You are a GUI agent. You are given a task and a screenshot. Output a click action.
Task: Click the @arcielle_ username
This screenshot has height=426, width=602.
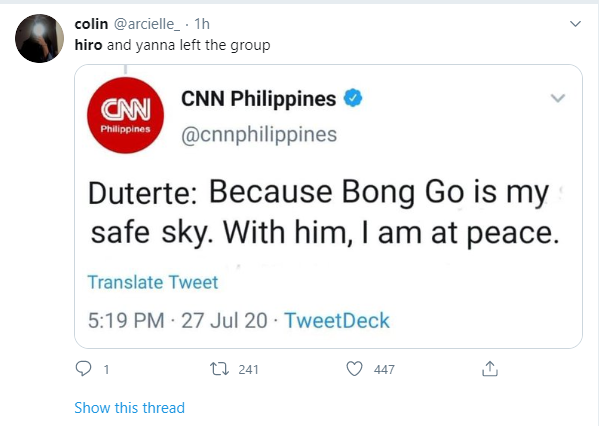coord(152,24)
